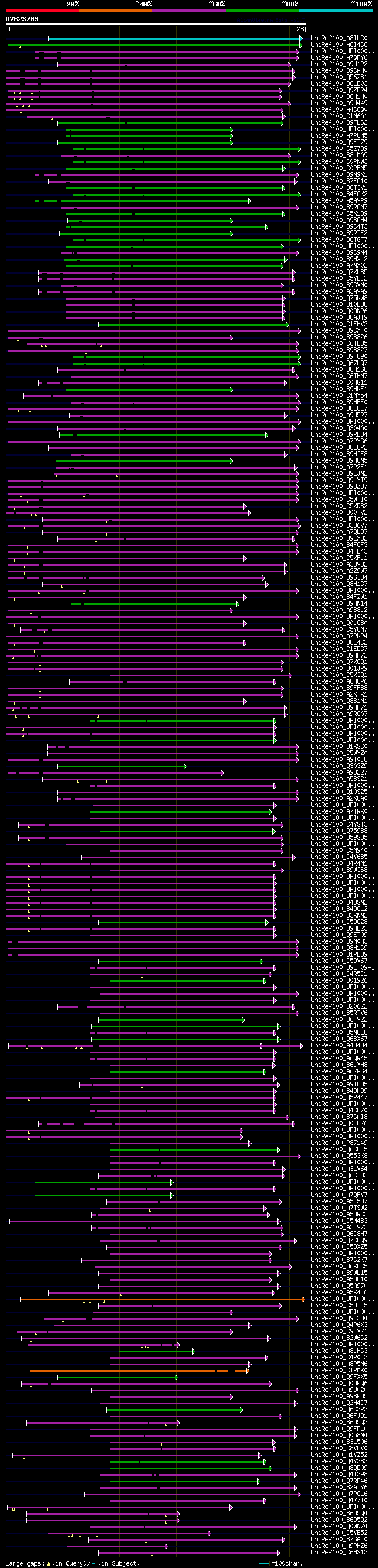This screenshot has height=1568, width=378.
Task: Select hit UniRef100_B9HXJ2
Action: tap(339, 259)
